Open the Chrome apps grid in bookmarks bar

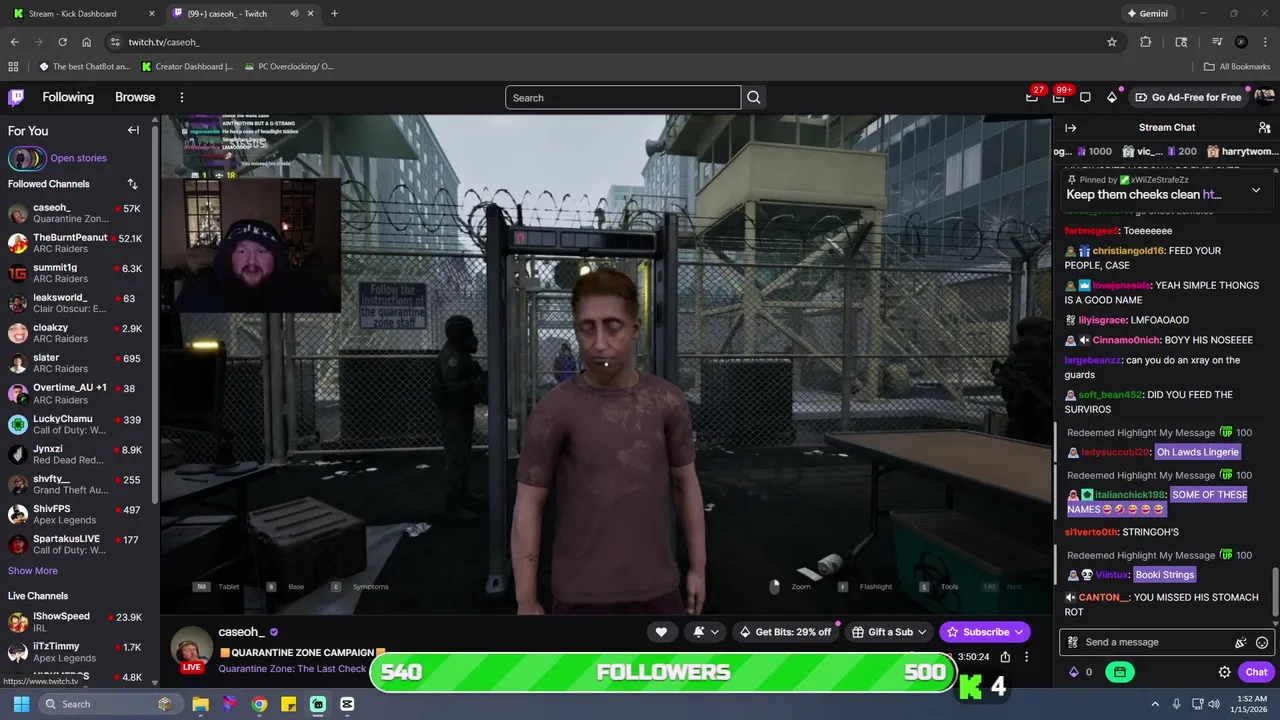pos(13,67)
